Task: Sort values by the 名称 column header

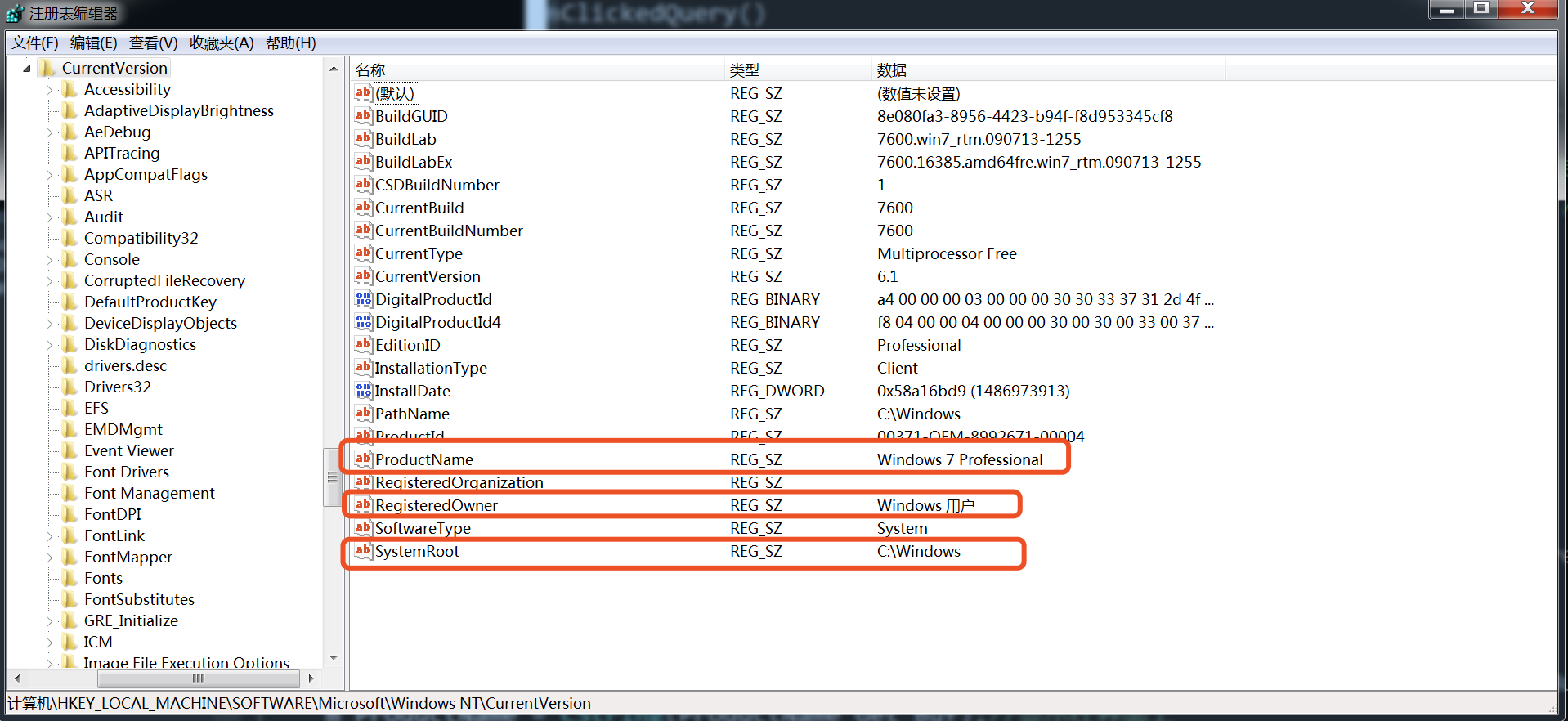Action: pos(537,69)
